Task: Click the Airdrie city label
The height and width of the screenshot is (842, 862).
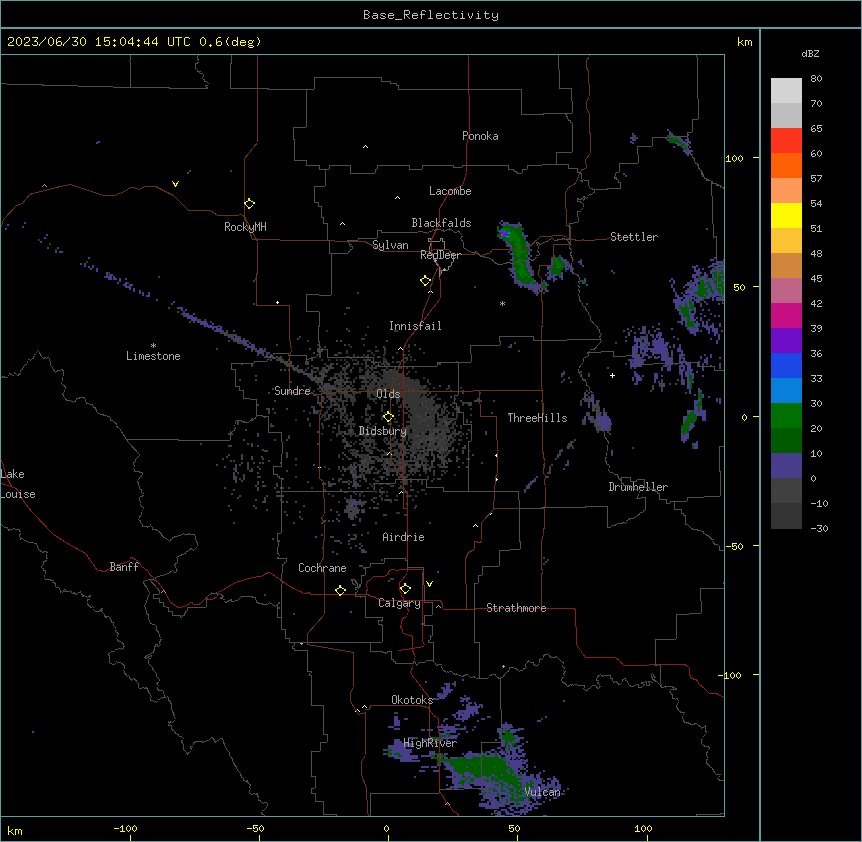Action: 403,537
